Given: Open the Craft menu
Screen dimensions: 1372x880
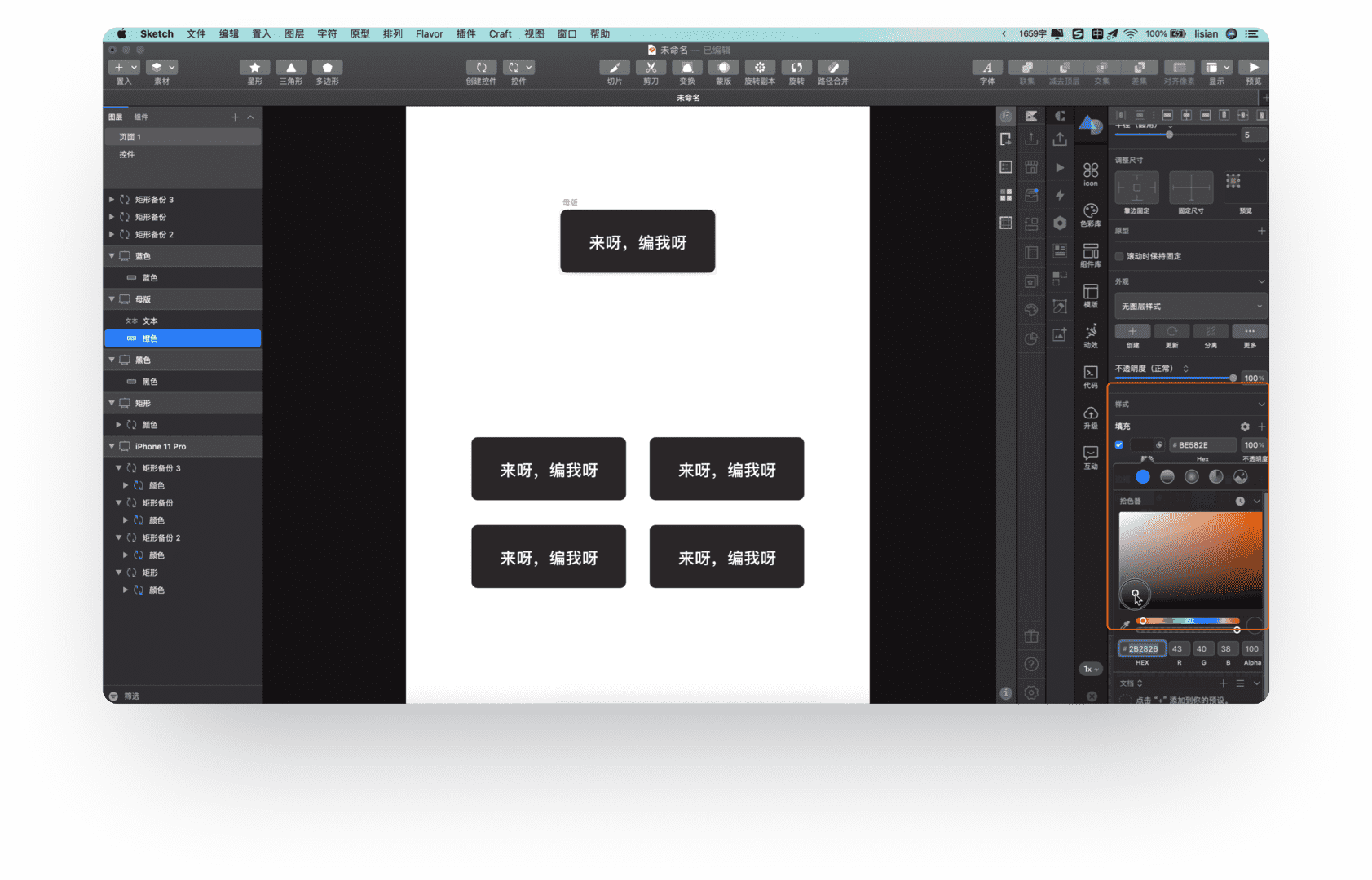Looking at the screenshot, I should point(500,34).
